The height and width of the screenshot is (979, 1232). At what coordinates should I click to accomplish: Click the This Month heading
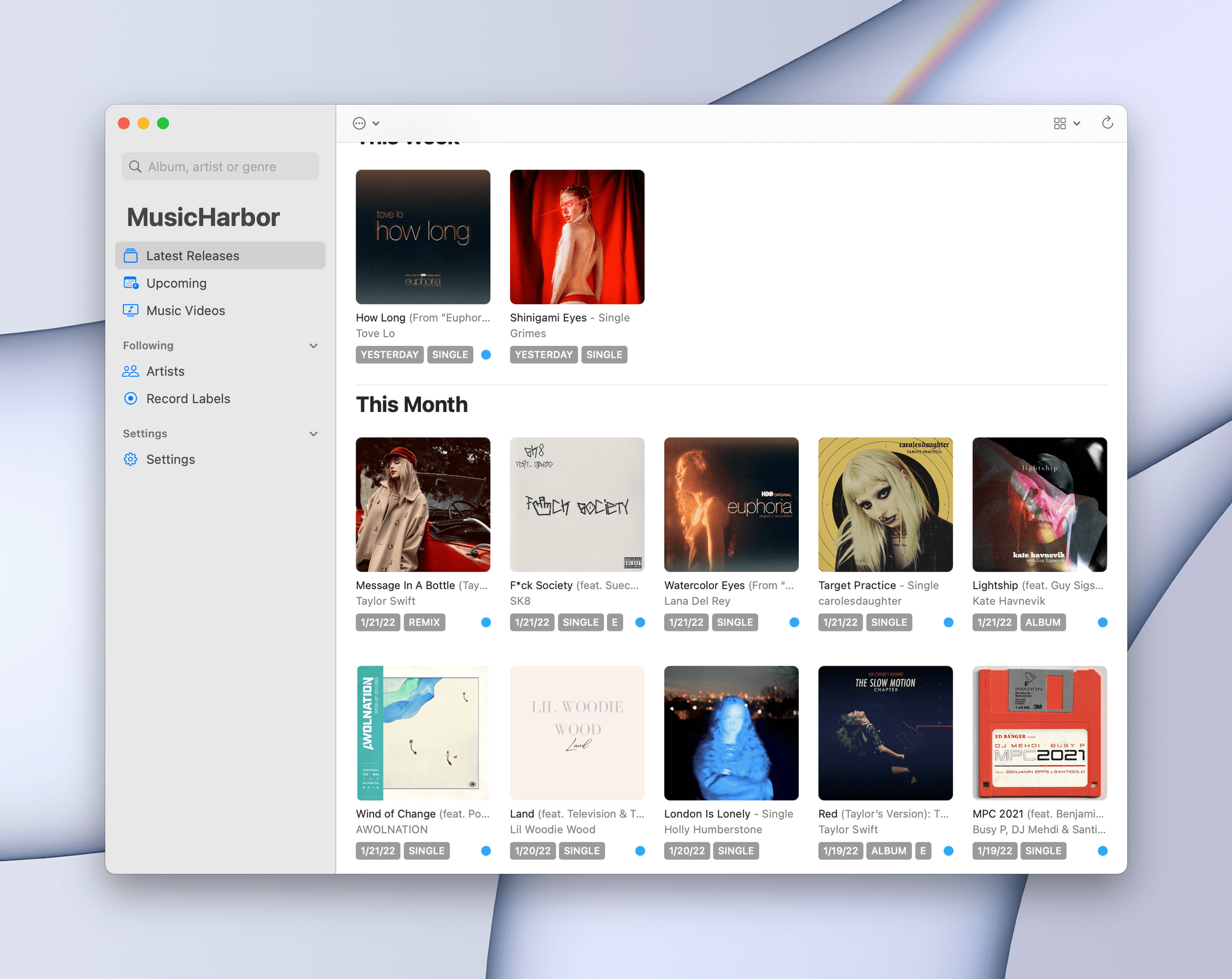pyautogui.click(x=411, y=405)
